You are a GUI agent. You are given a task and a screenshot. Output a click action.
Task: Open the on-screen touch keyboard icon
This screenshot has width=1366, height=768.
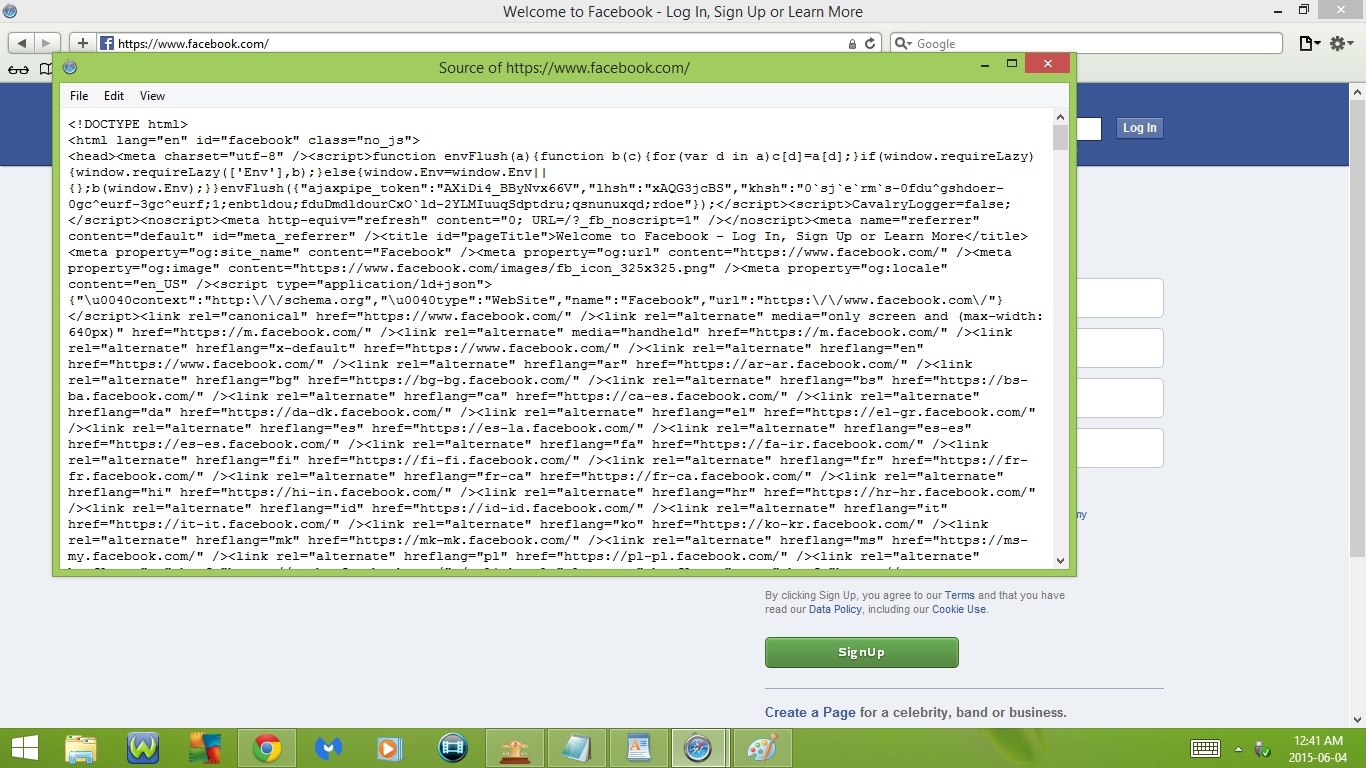point(1205,749)
